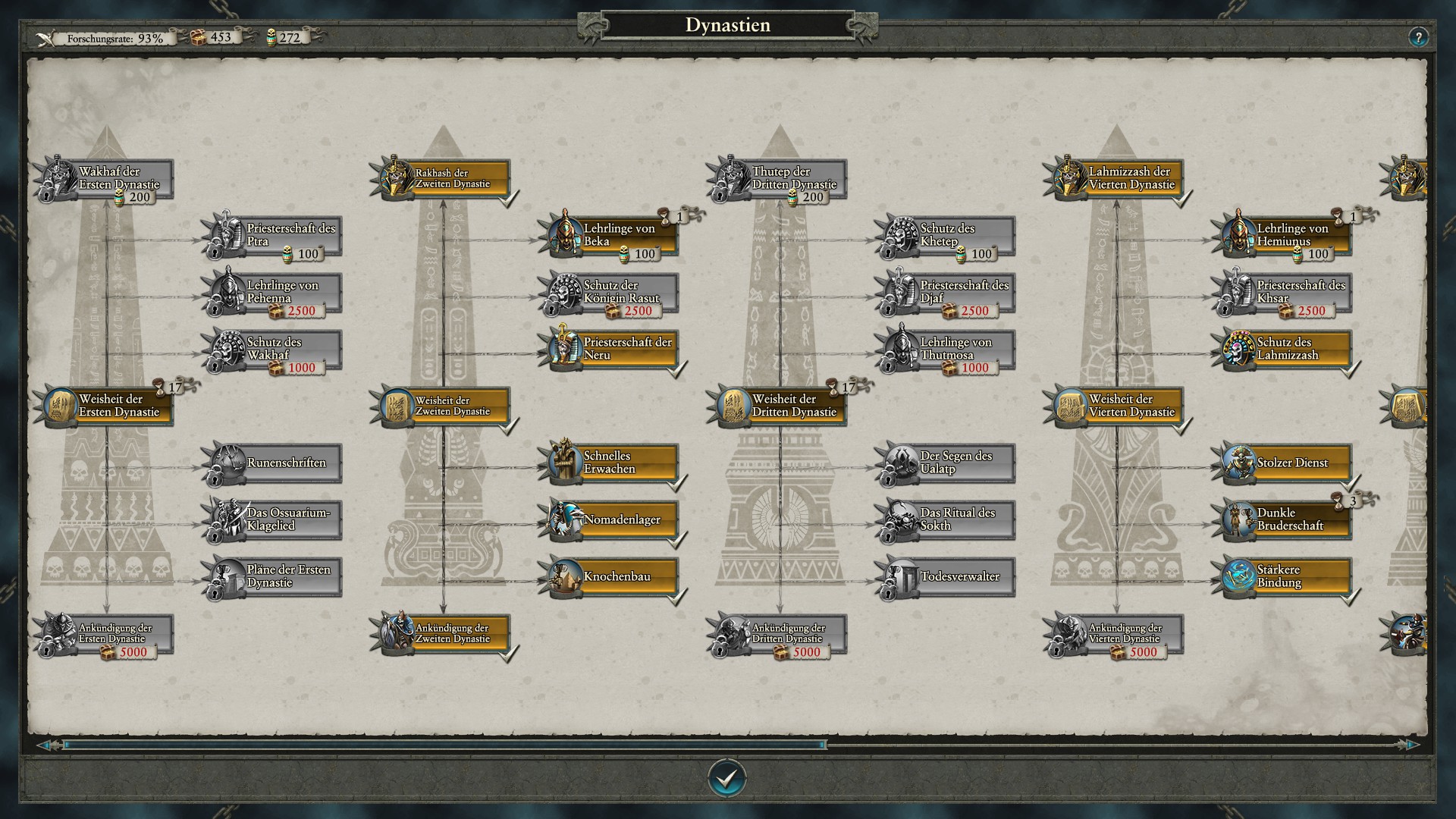1456x819 pixels.
Task: Select Wakhaf der Ersten Dynastie node
Action: coord(105,178)
